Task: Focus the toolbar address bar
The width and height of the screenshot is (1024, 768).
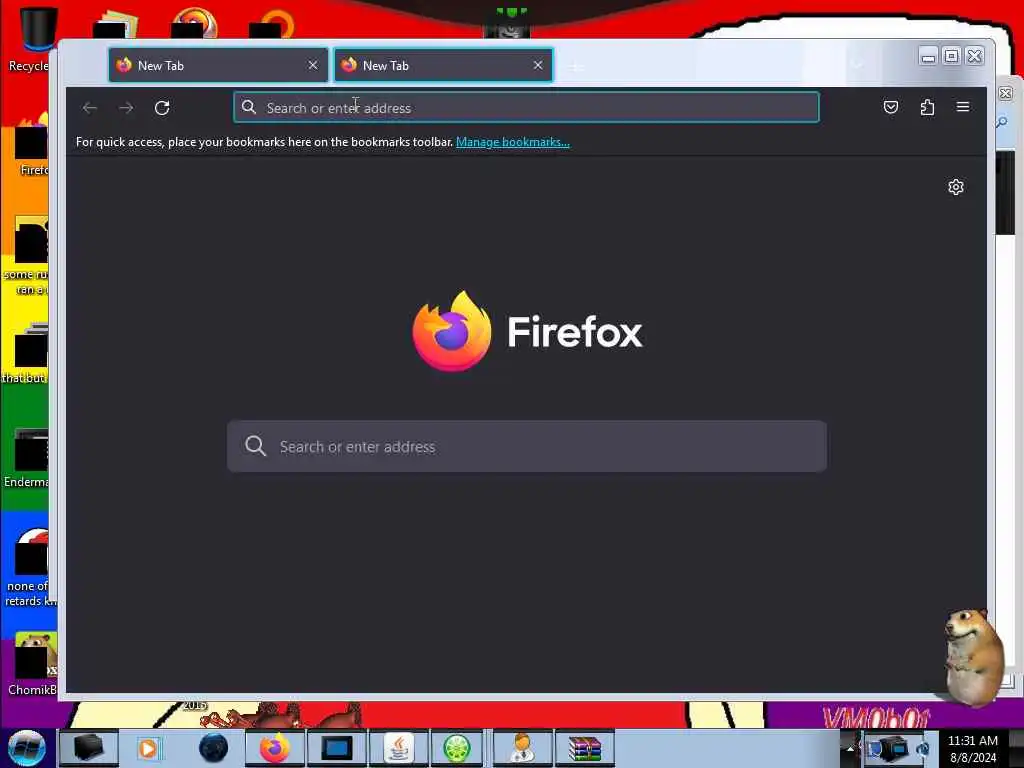Action: (526, 108)
